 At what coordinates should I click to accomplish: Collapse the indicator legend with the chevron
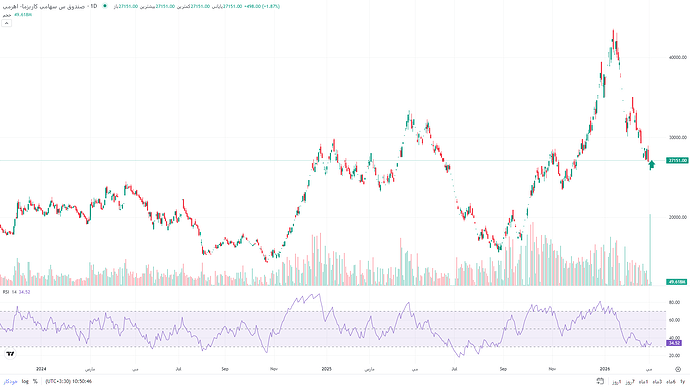6,23
